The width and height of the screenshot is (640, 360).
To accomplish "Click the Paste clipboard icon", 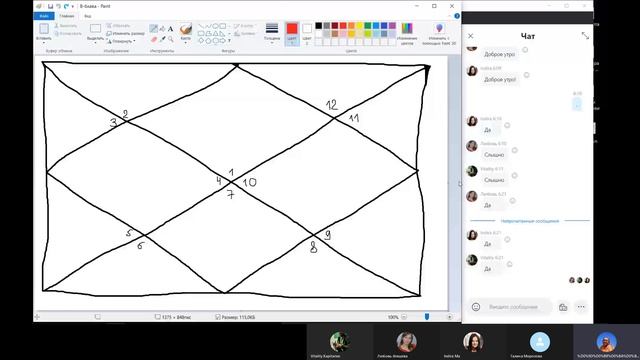I will [44, 29].
